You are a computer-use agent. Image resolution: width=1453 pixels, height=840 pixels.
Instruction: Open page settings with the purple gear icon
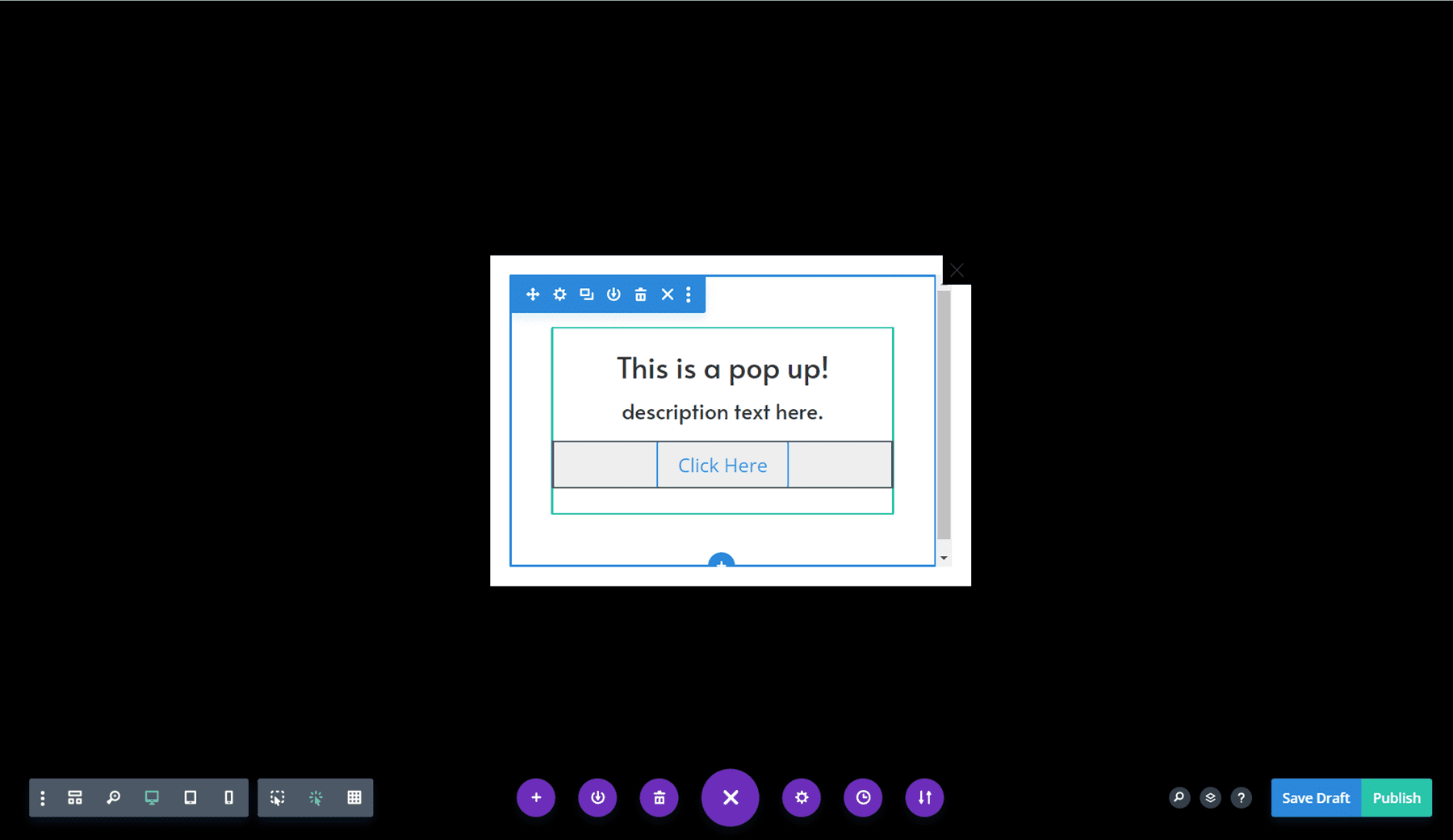(x=802, y=797)
